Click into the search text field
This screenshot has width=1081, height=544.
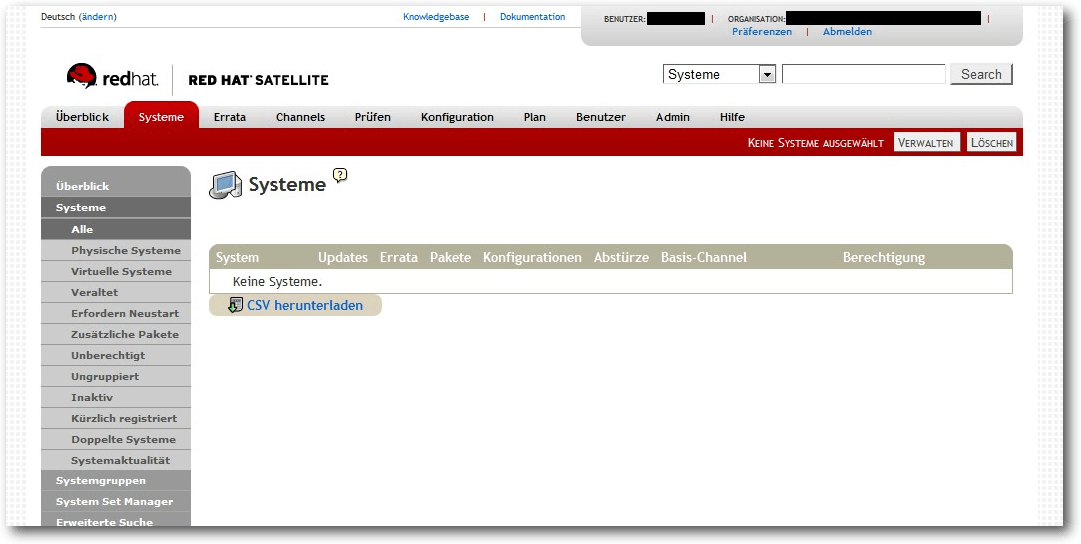coord(863,74)
